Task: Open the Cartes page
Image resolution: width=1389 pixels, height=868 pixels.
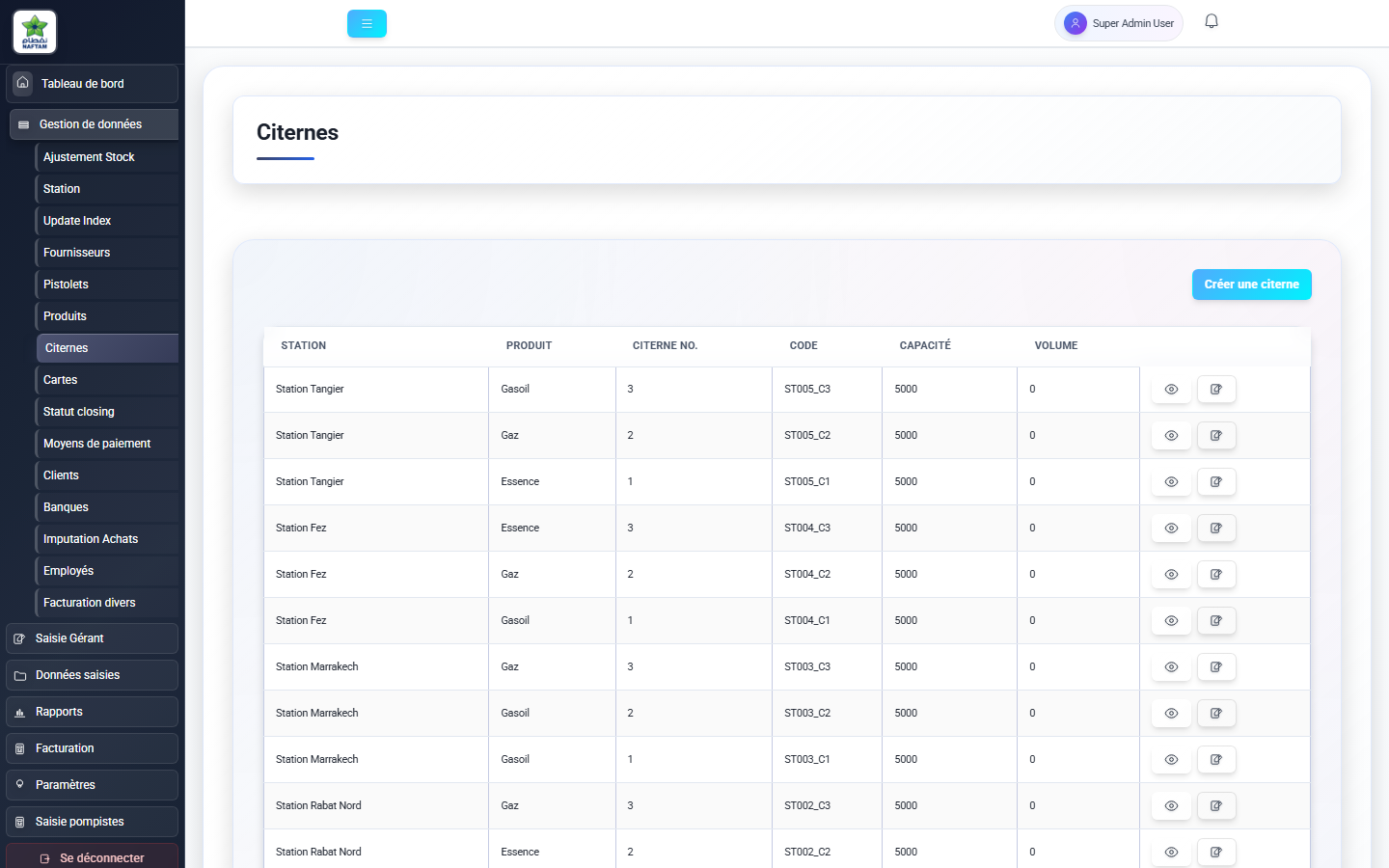Action: click(106, 380)
